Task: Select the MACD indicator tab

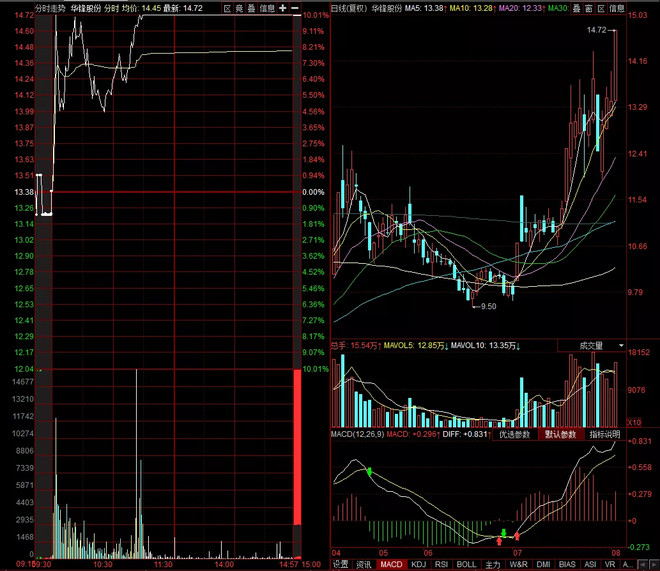Action: pyautogui.click(x=391, y=564)
